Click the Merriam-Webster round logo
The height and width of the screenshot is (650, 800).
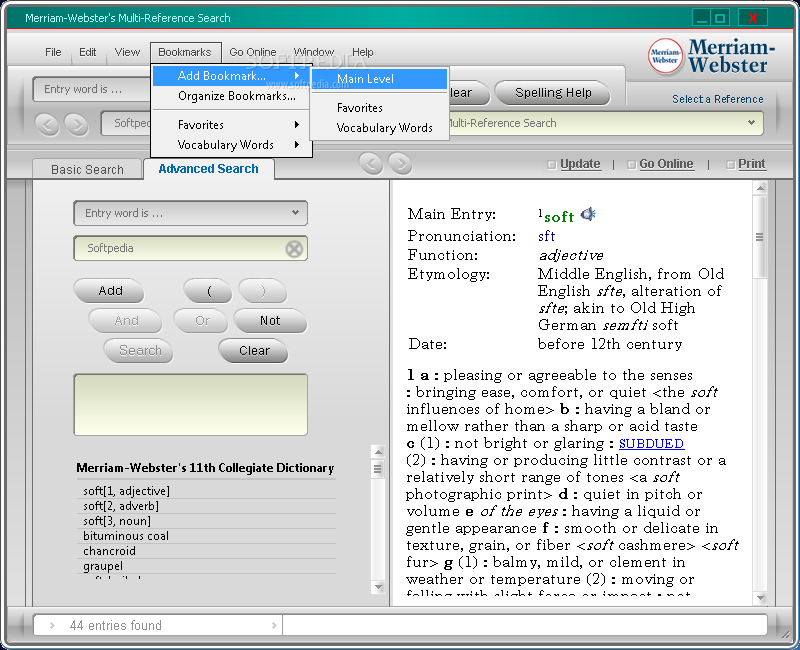coord(665,56)
